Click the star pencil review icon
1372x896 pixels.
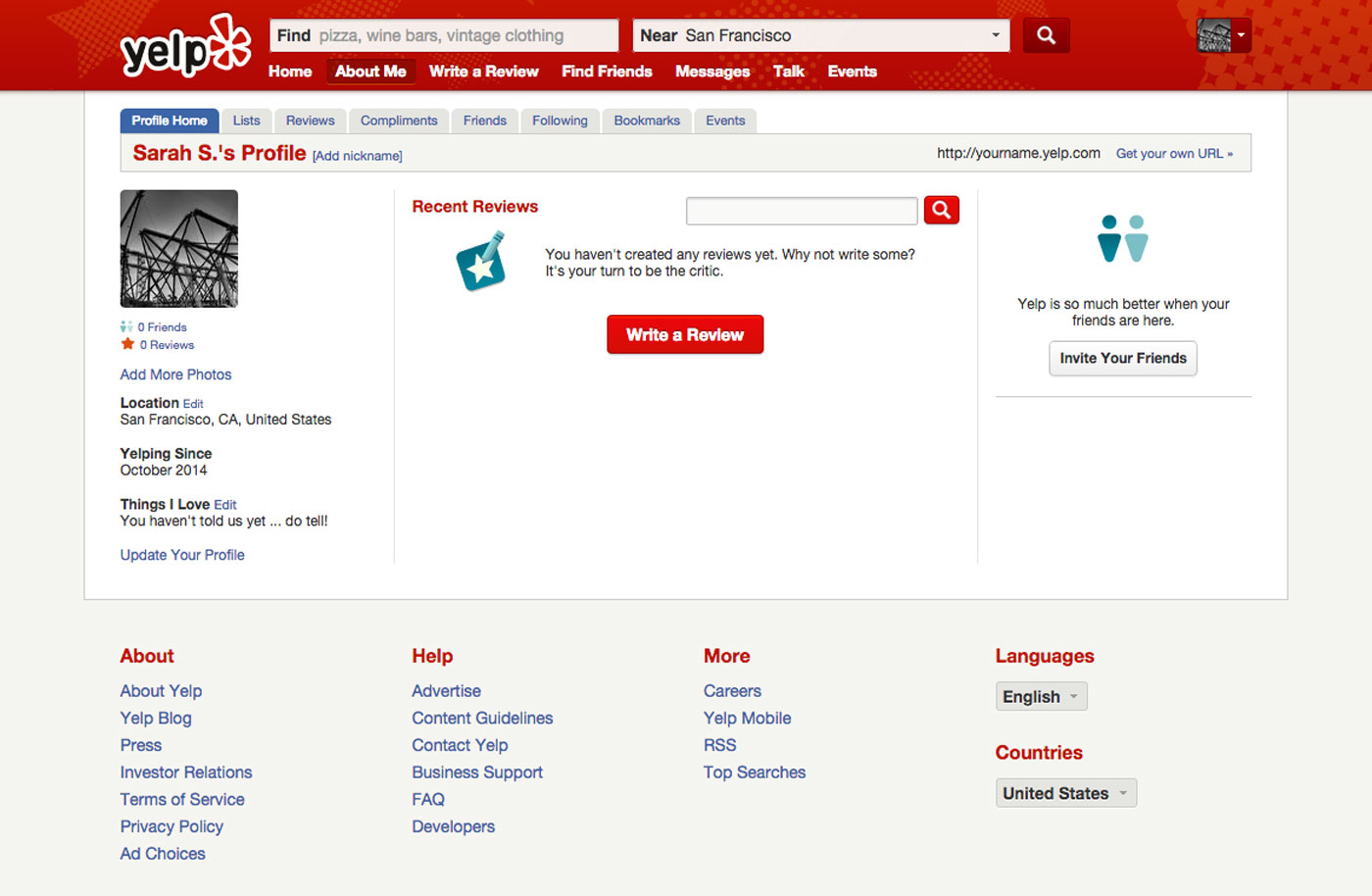coord(481,262)
